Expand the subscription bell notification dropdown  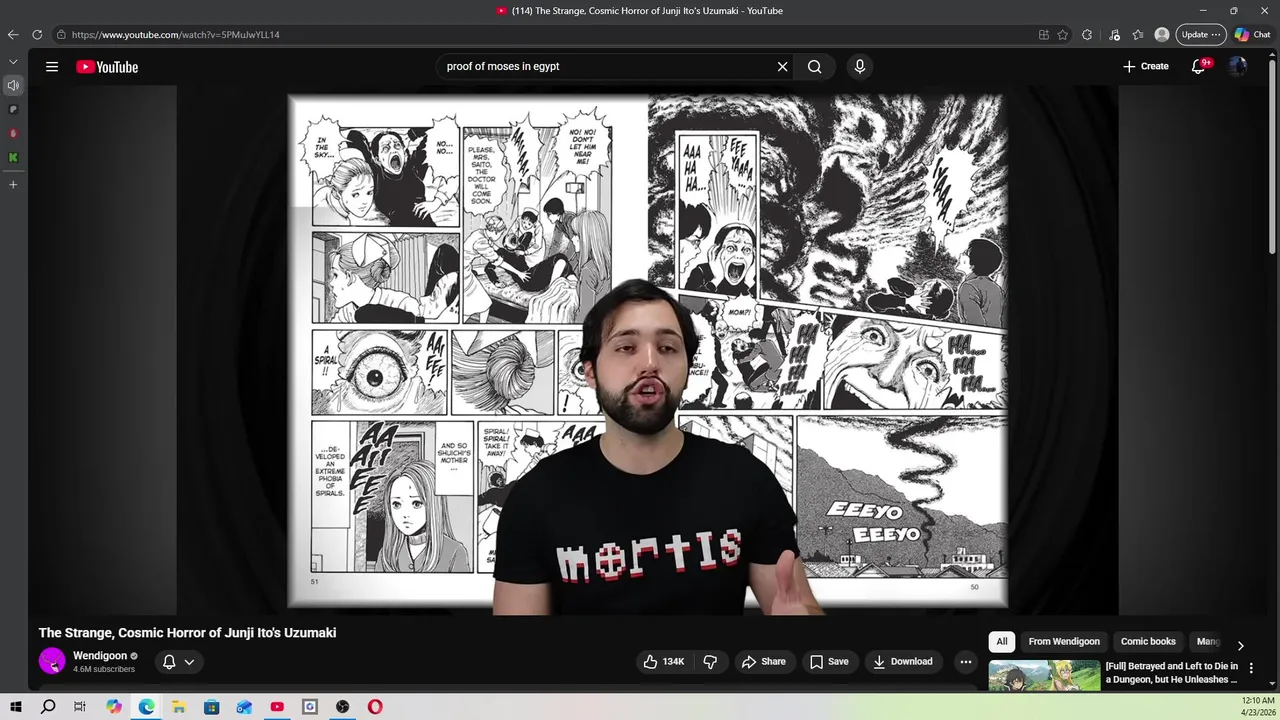pyautogui.click(x=178, y=661)
